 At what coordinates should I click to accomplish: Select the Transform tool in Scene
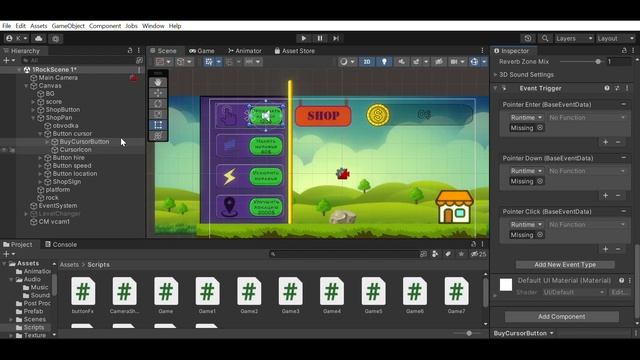click(x=158, y=136)
